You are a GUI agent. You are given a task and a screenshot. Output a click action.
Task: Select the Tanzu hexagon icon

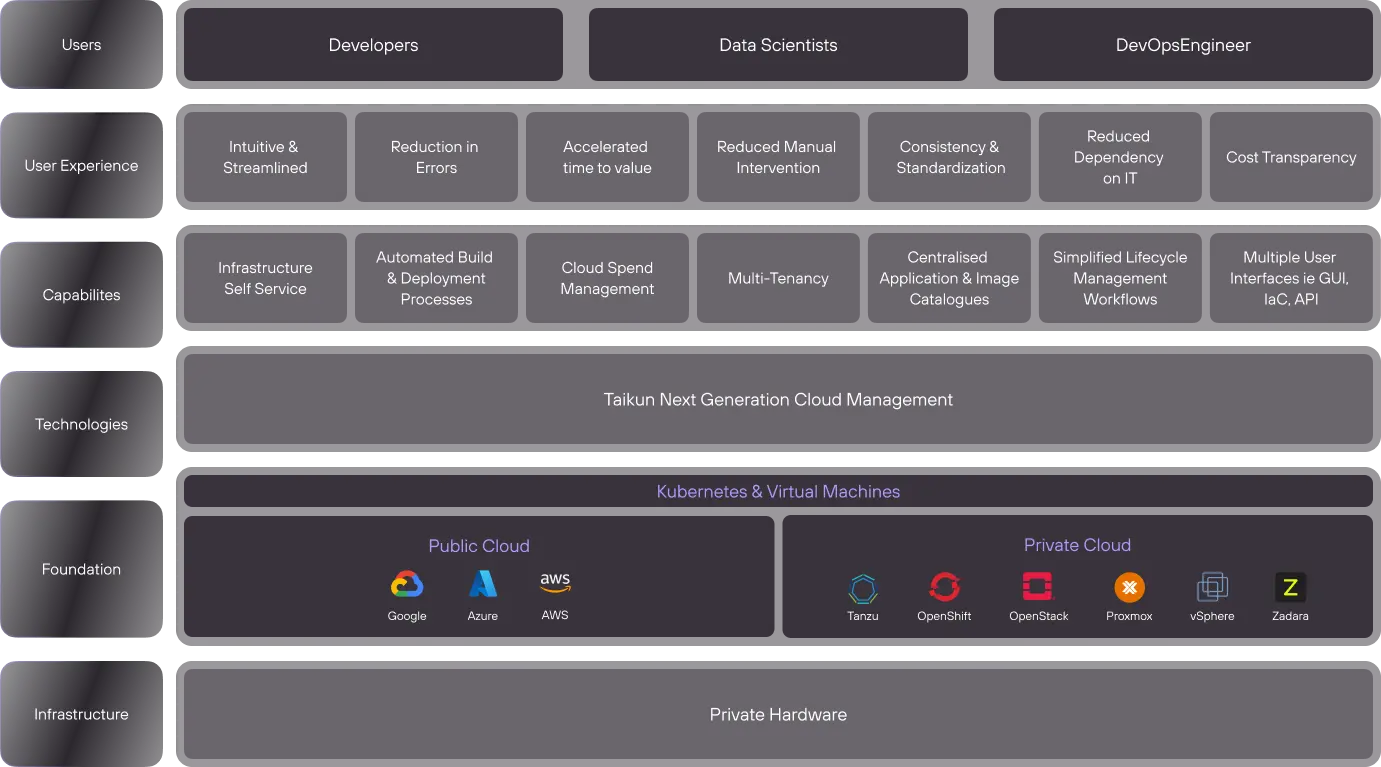tap(863, 588)
